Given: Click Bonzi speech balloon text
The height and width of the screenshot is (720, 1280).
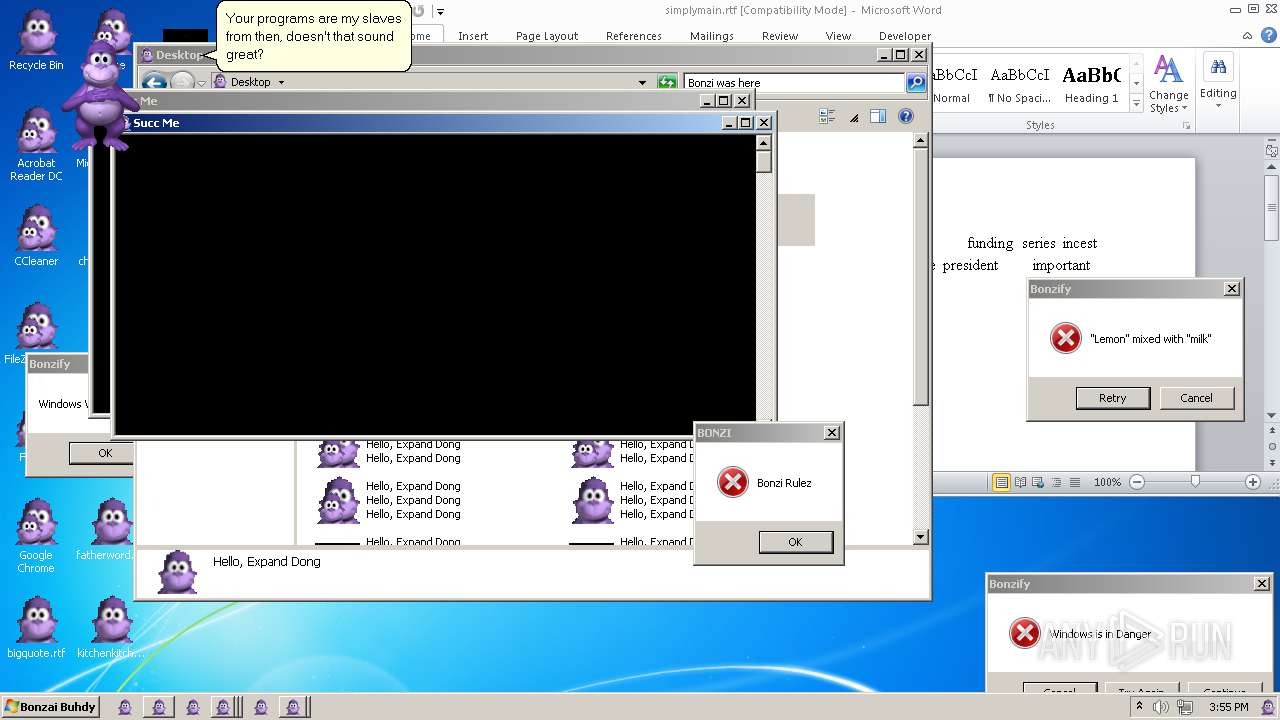Looking at the screenshot, I should pyautogui.click(x=313, y=36).
